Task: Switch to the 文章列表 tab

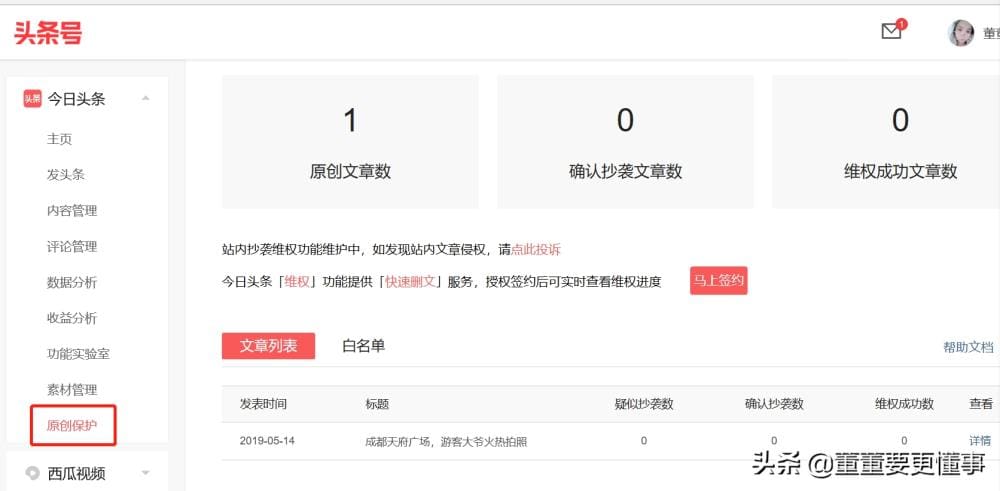Action: click(268, 346)
